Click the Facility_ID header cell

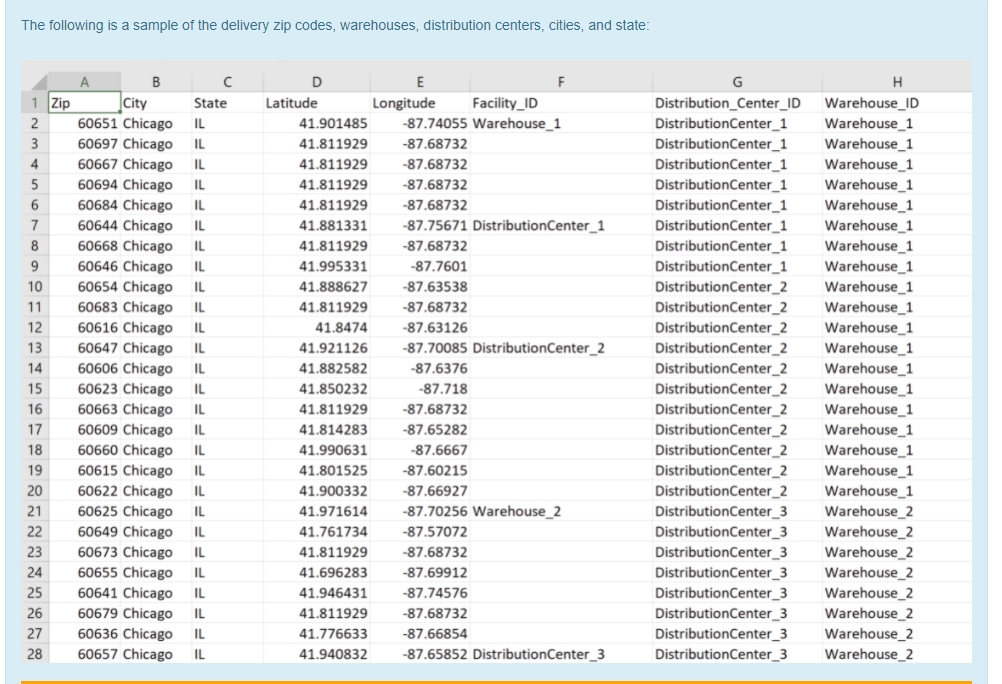coord(561,103)
